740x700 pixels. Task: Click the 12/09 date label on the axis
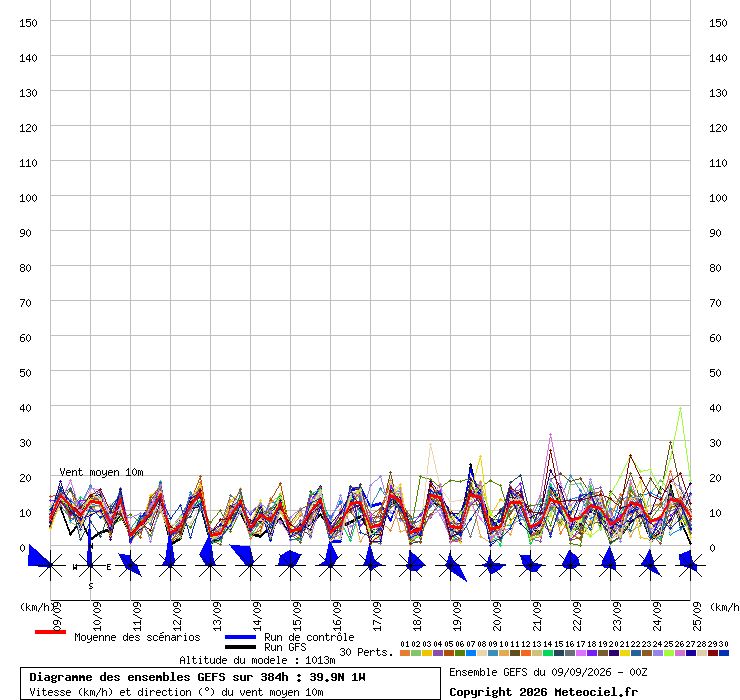tap(177, 616)
